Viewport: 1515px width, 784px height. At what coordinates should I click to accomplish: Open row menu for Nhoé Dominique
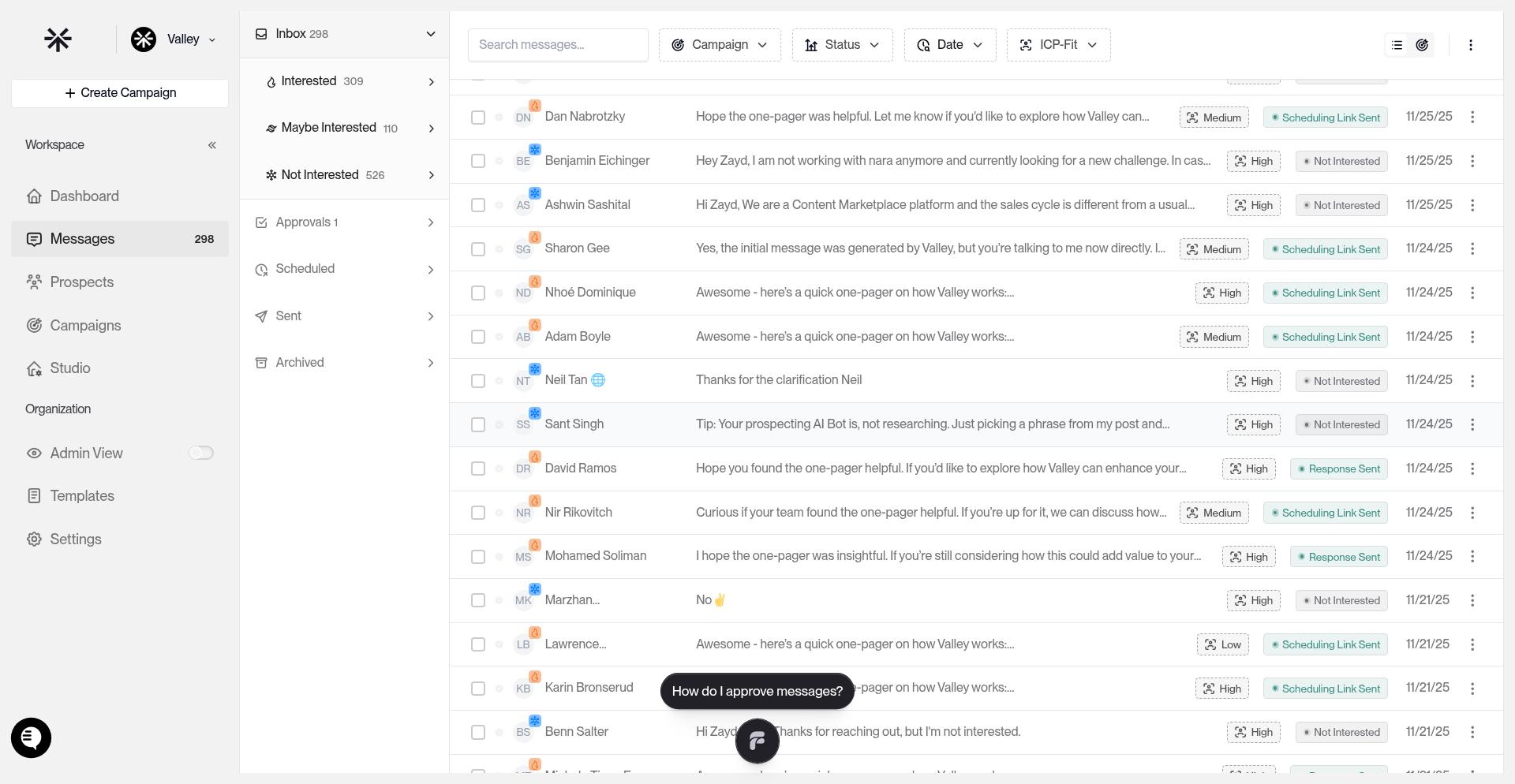(1472, 293)
